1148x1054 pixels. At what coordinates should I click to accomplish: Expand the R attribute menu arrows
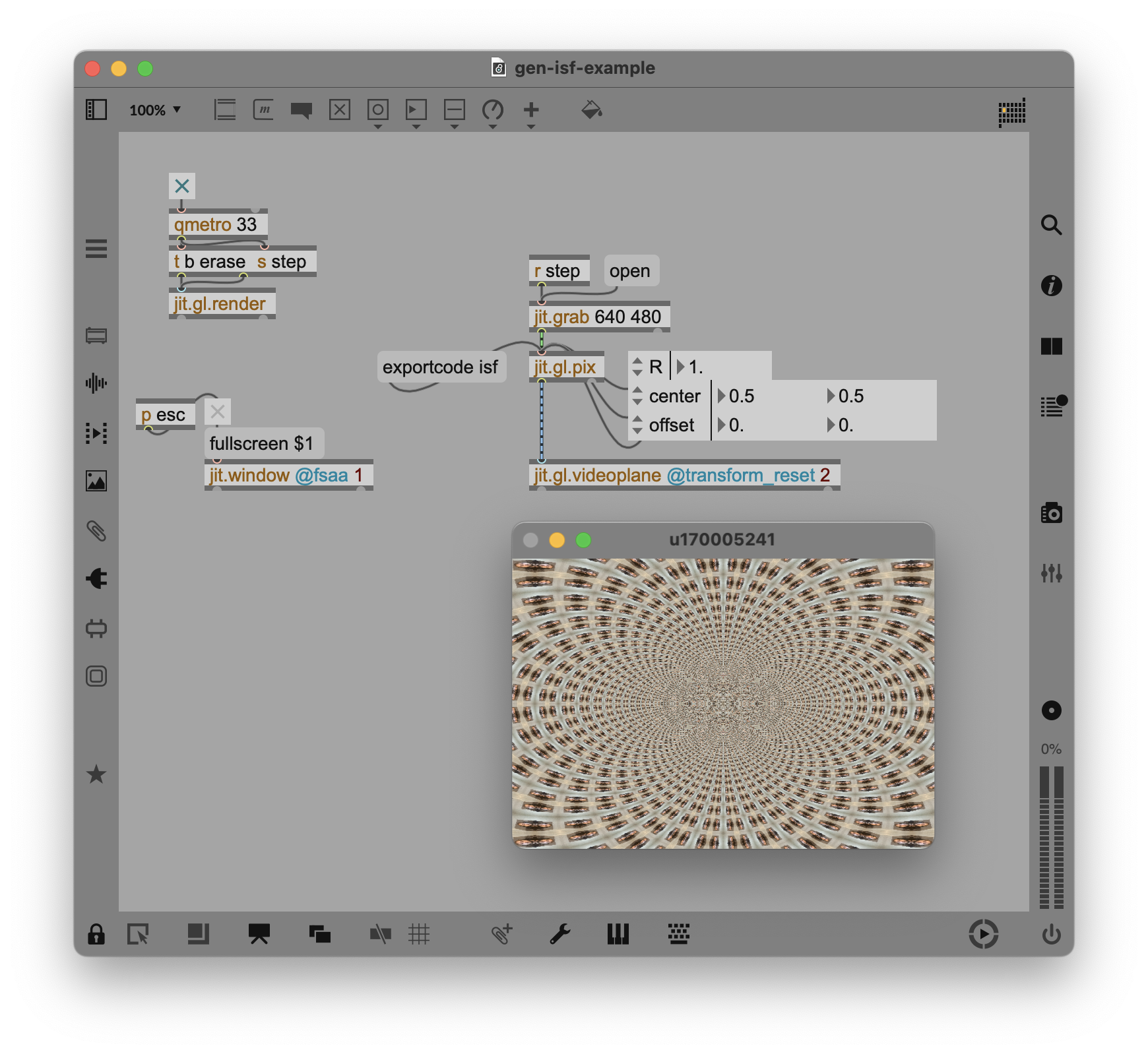pyautogui.click(x=637, y=367)
